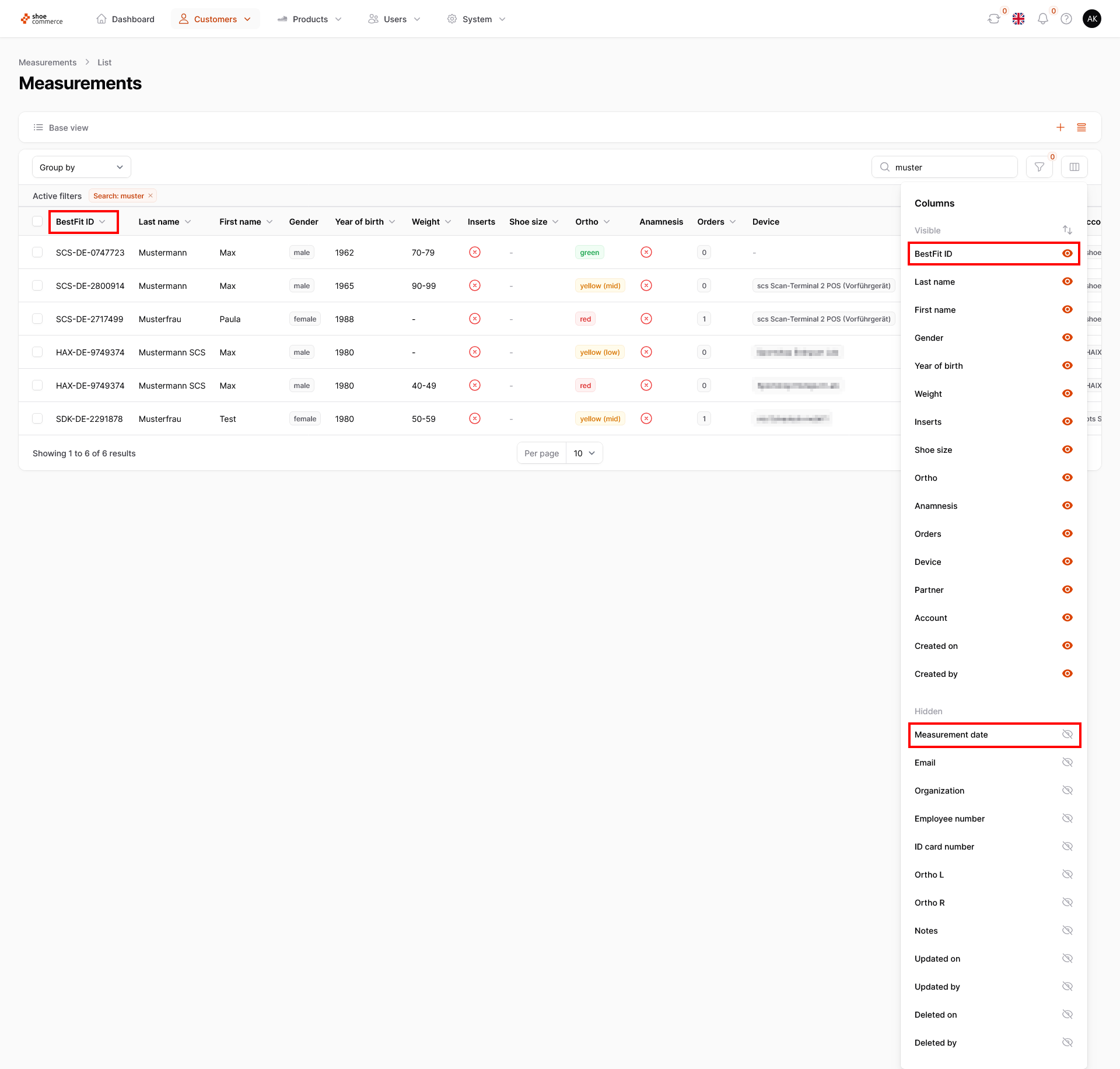Toggle the columns panel icon
1120x1069 pixels.
point(1074,167)
